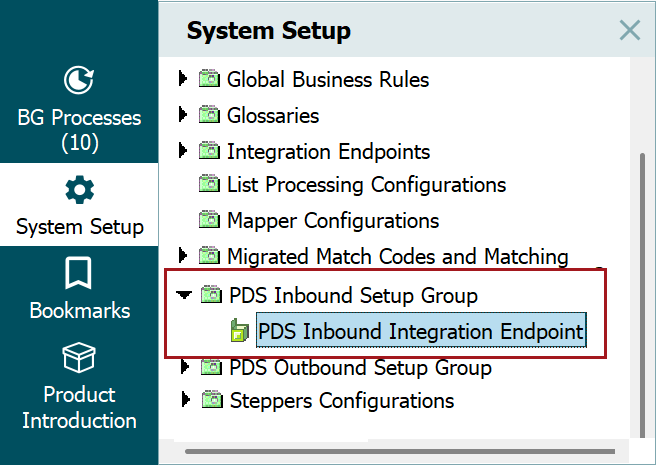Click List Processing Configurations folder icon
This screenshot has height=466, width=656.
coord(209,183)
